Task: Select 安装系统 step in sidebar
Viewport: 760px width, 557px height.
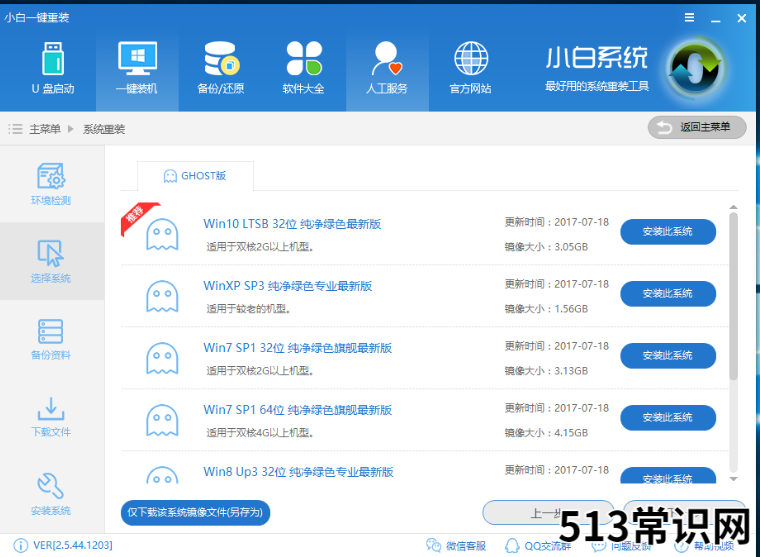Action: [51, 494]
